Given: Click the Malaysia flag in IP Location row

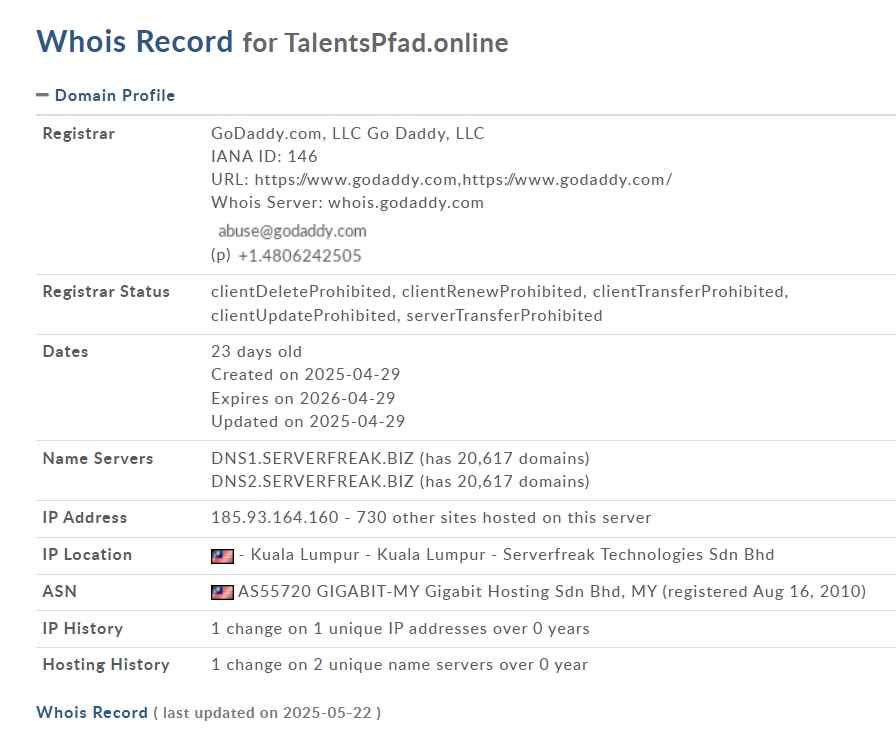Looking at the screenshot, I should coord(222,555).
